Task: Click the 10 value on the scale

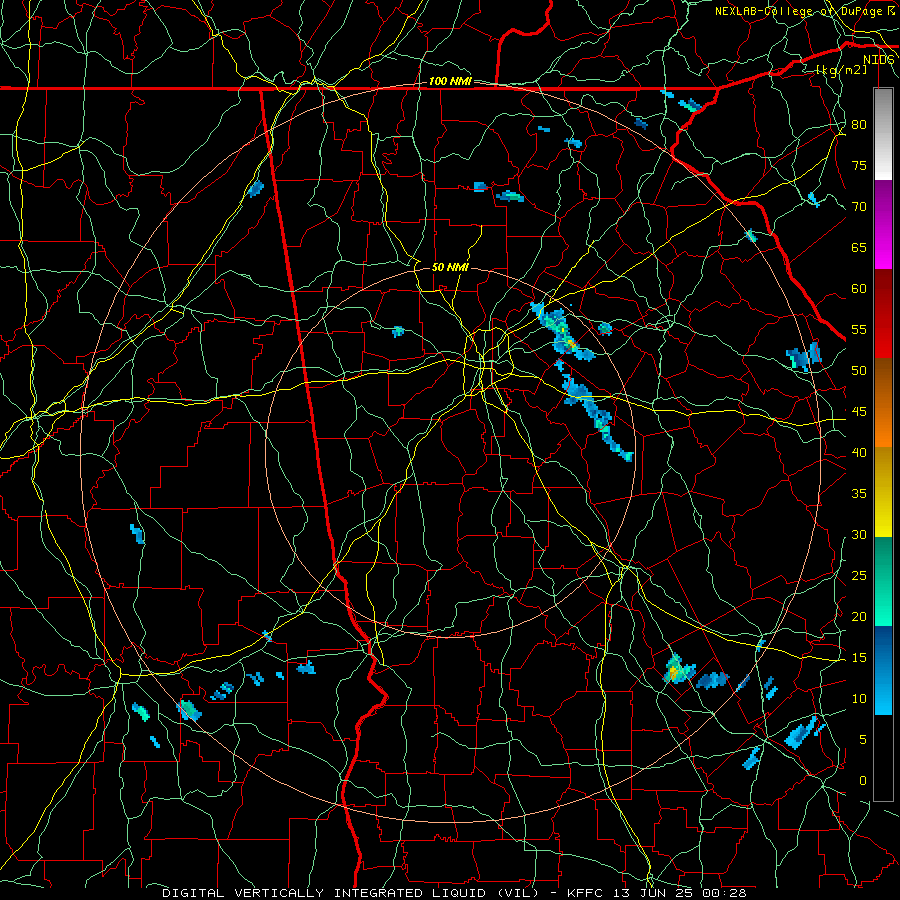Action: (859, 699)
